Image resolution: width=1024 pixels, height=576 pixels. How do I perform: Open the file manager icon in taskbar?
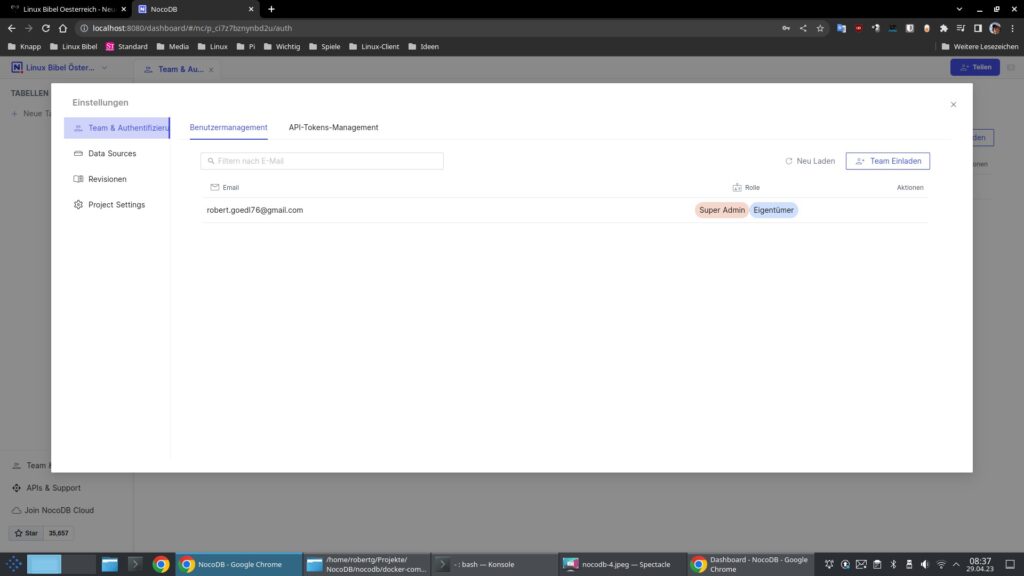[110, 564]
